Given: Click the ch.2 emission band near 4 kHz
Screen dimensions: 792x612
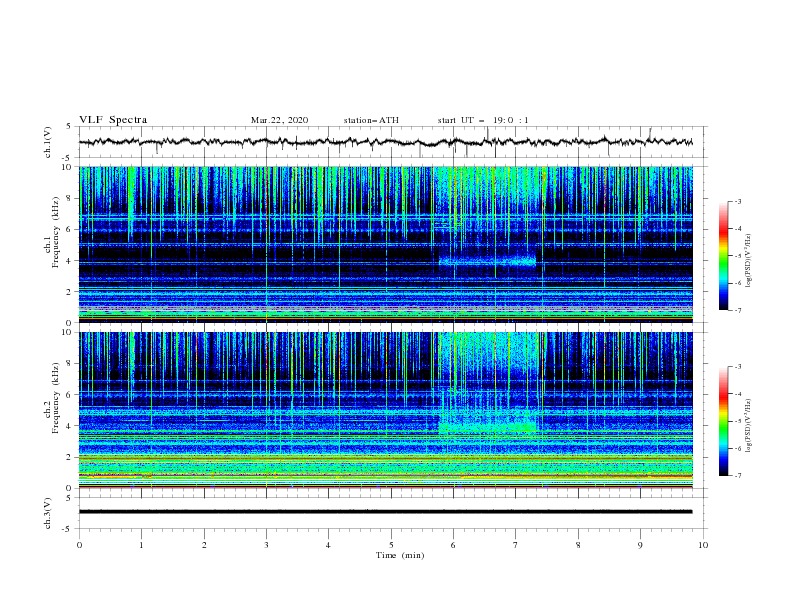Looking at the screenshot, I should 487,428.
